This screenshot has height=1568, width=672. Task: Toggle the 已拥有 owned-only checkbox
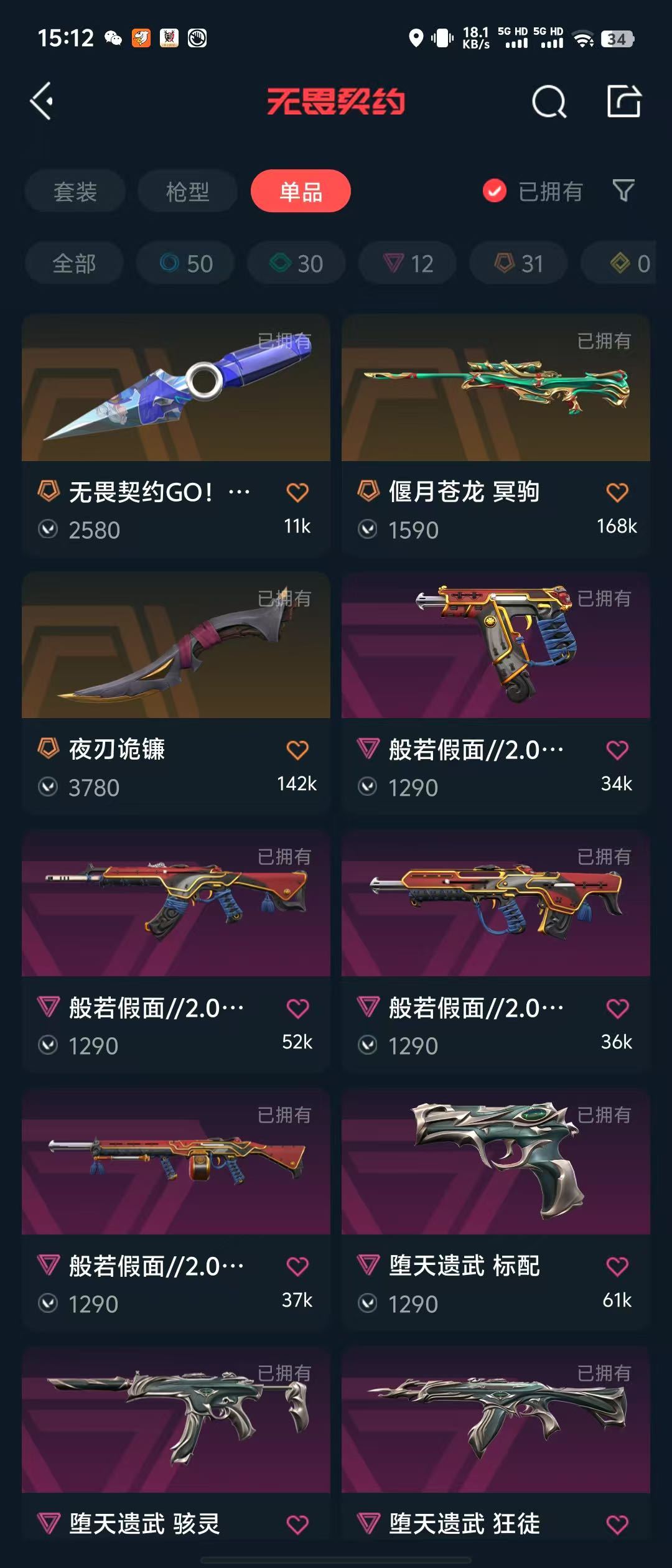(x=495, y=191)
